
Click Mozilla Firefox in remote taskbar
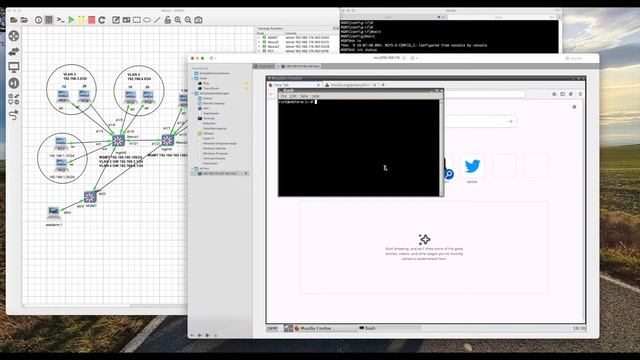(x=325, y=328)
